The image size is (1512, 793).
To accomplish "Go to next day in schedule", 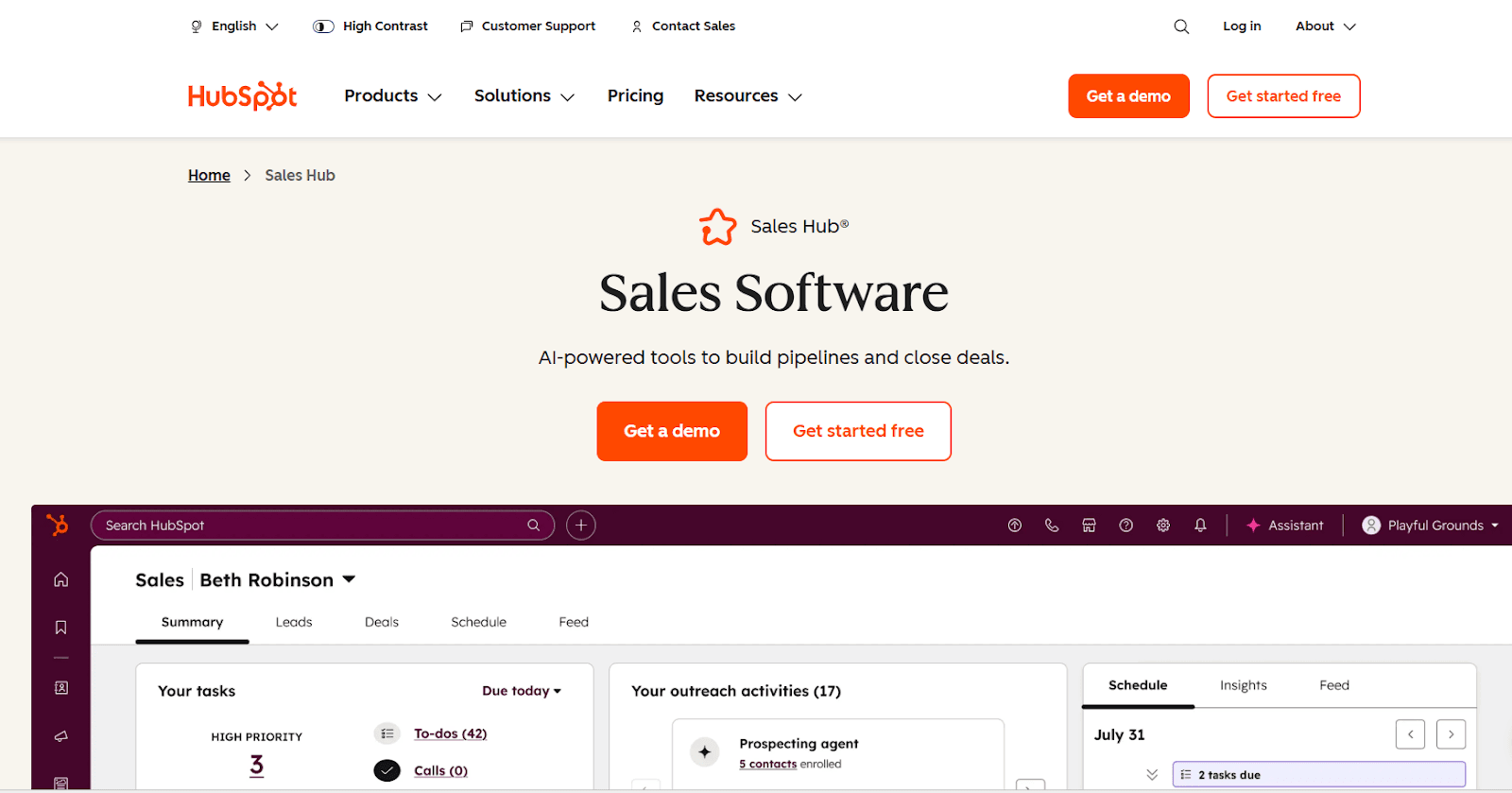I will coord(1452,734).
